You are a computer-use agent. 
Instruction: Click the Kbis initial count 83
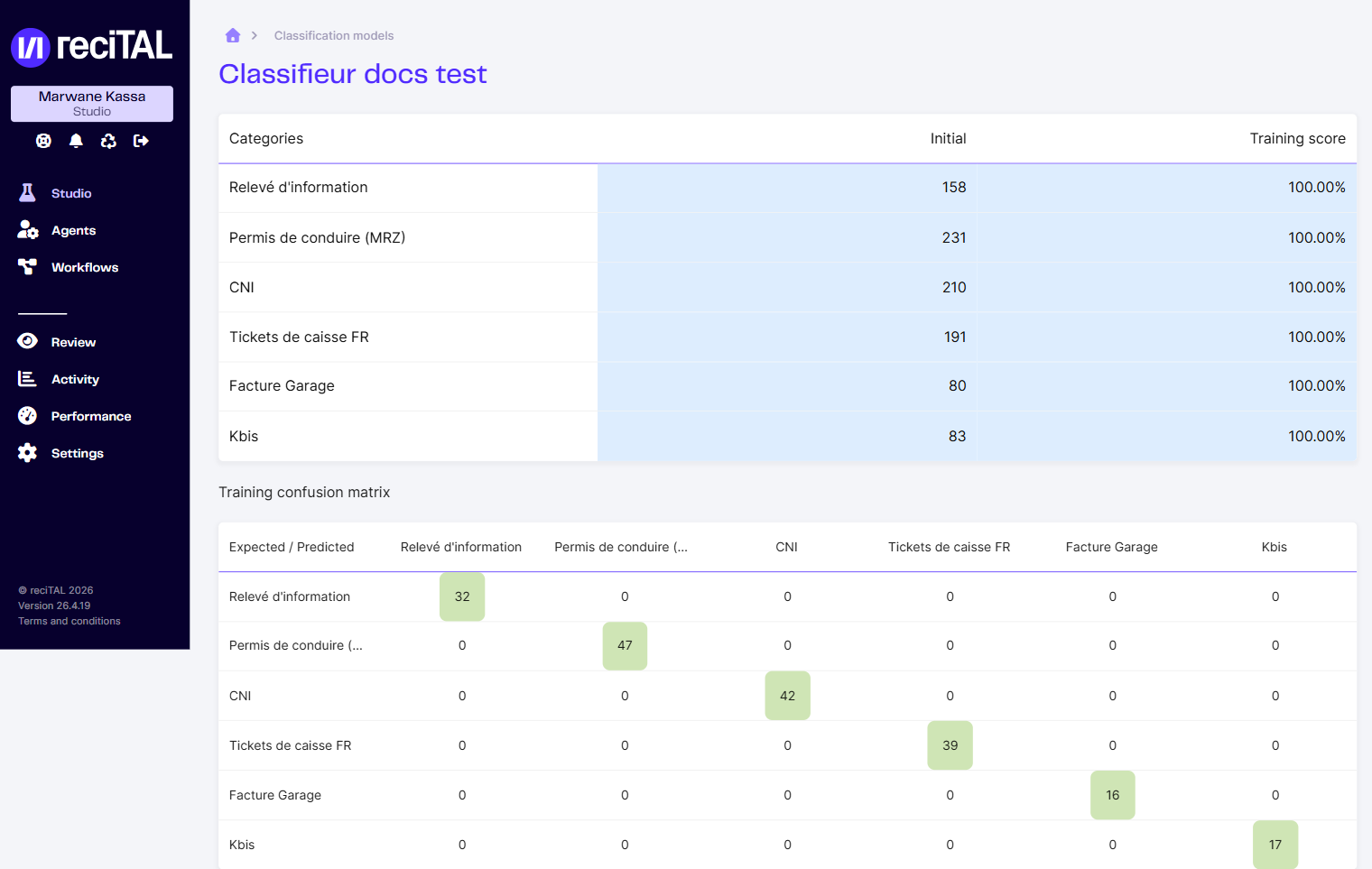coord(957,436)
